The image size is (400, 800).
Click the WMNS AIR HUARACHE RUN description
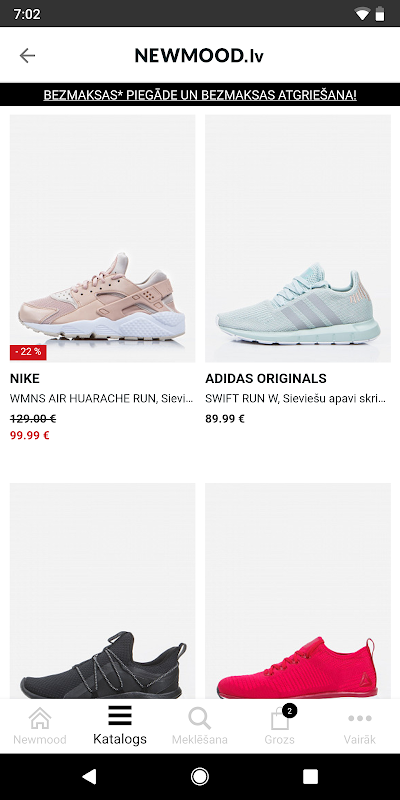click(x=102, y=398)
